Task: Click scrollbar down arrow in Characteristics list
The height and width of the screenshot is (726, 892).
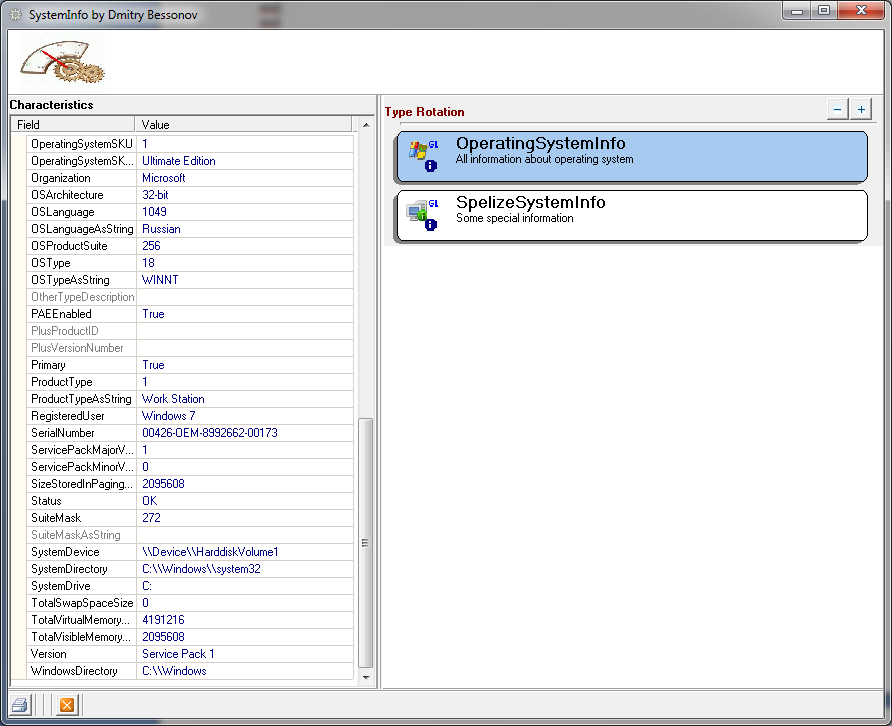Action: point(366,678)
